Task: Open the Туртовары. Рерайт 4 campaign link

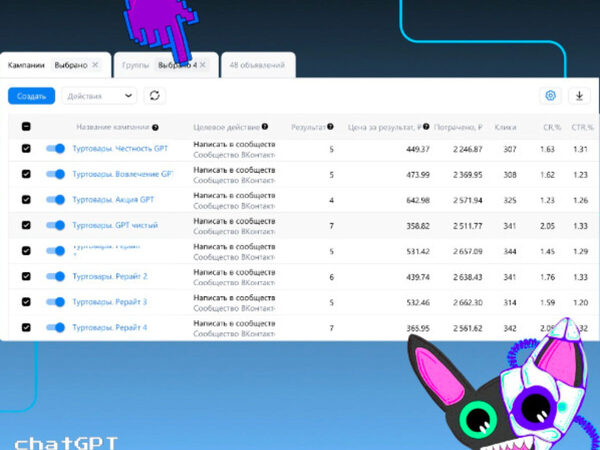Action: 110,327
